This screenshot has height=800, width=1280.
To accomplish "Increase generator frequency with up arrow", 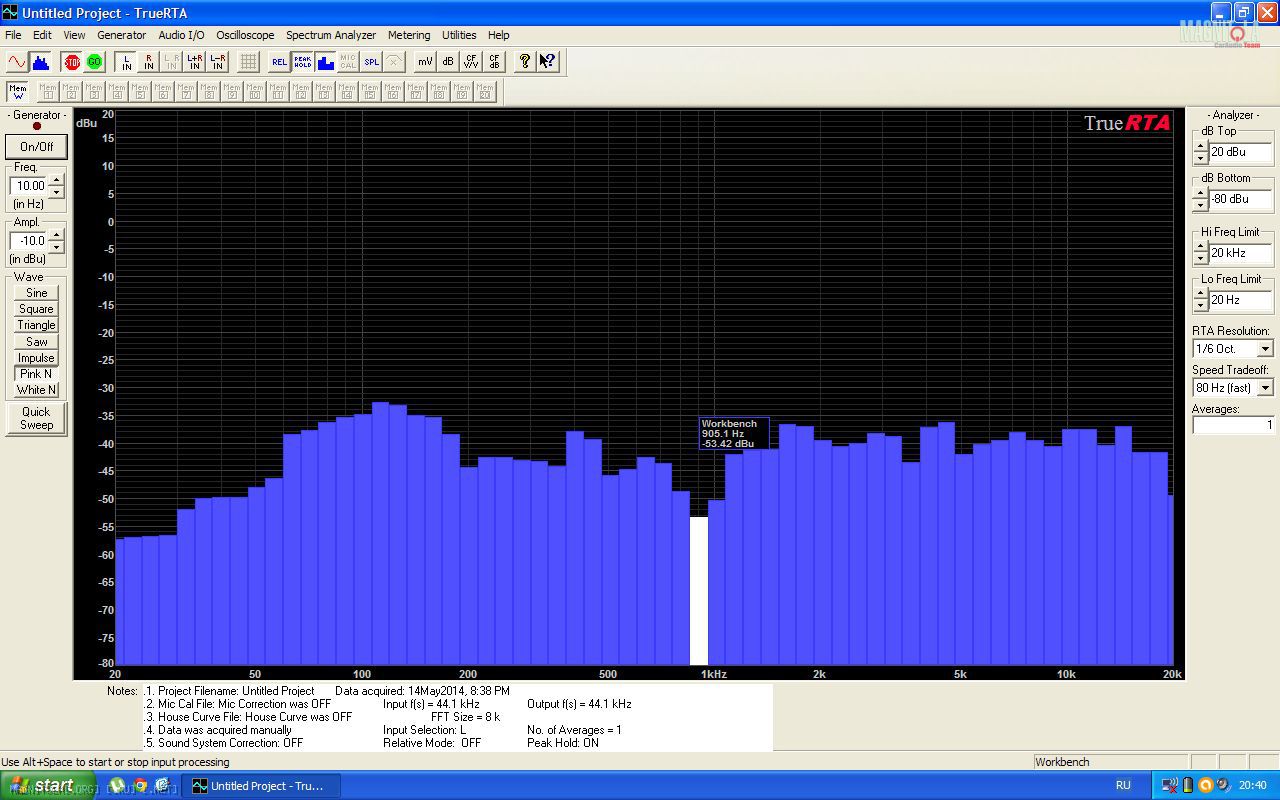I will click(x=56, y=180).
